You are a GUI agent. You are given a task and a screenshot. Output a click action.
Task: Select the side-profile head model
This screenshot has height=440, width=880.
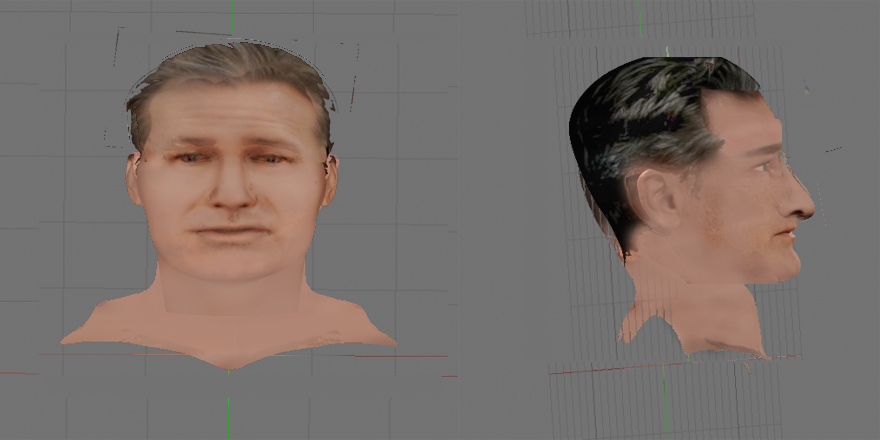tap(693, 208)
